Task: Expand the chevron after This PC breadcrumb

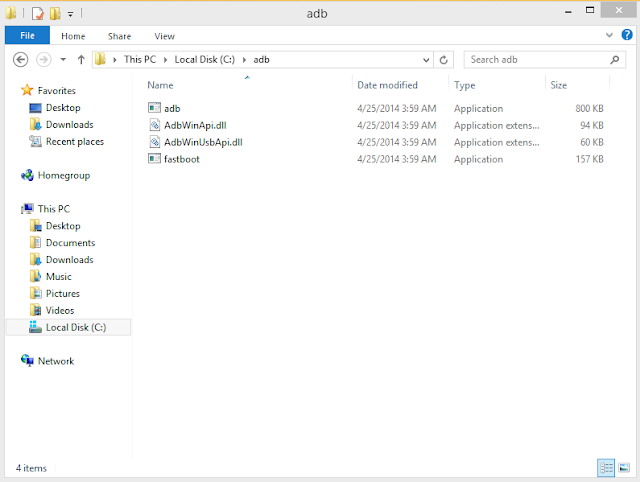Action: point(165,60)
